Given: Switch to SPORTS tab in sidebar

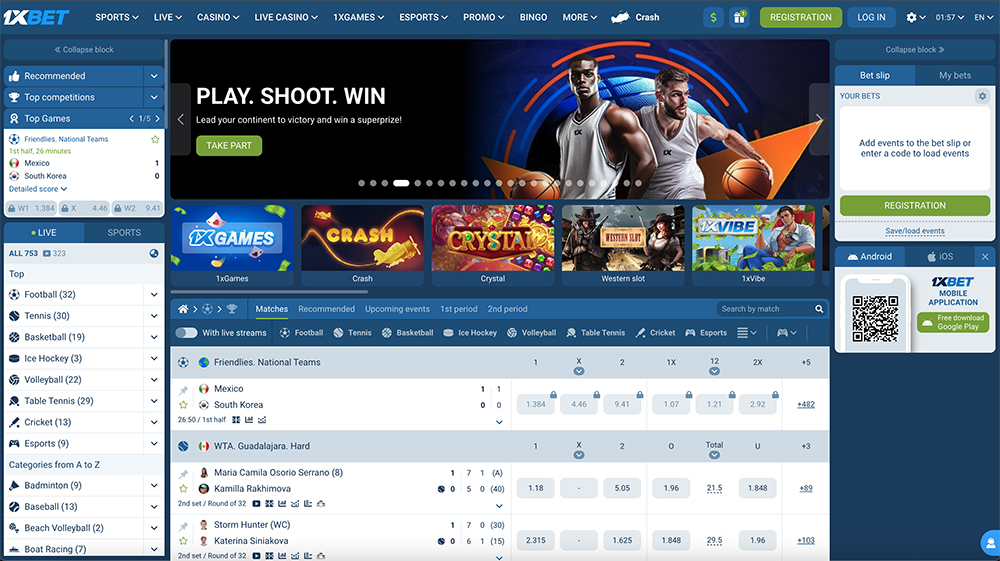Looking at the screenshot, I should click(x=124, y=233).
